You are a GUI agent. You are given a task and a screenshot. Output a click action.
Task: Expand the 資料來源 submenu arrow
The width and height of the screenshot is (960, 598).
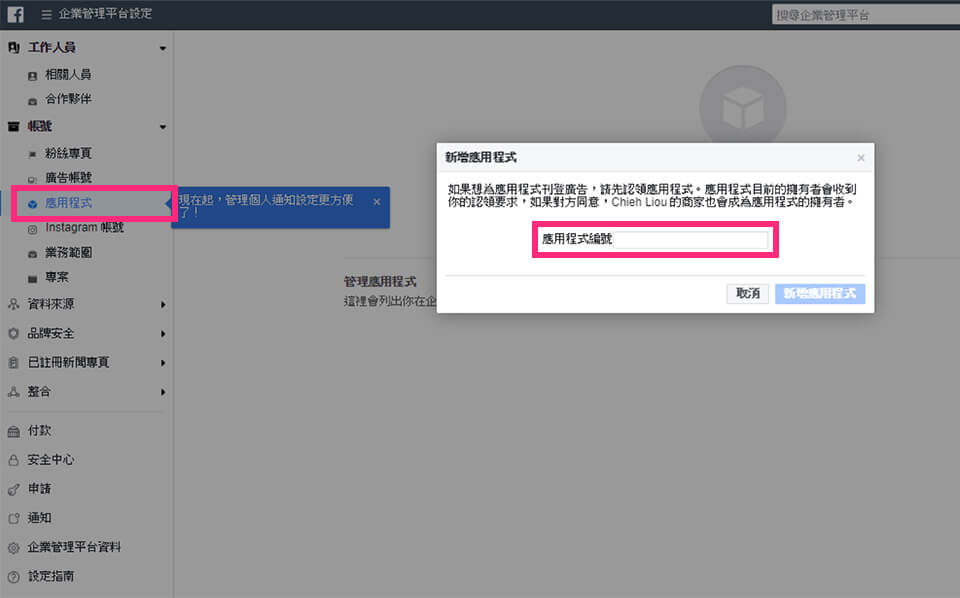click(x=162, y=304)
